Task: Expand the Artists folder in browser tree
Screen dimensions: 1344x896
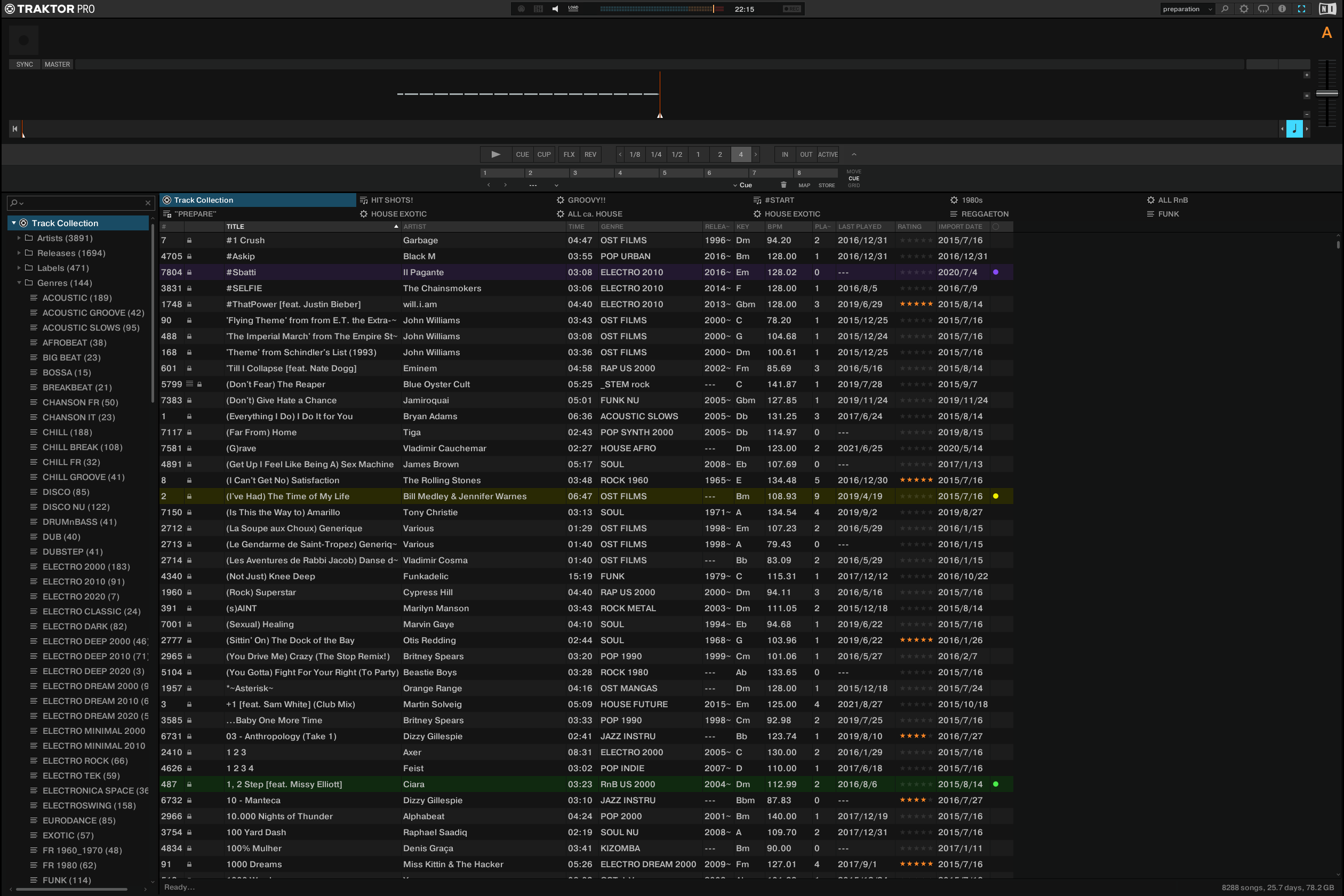Action: (x=19, y=238)
